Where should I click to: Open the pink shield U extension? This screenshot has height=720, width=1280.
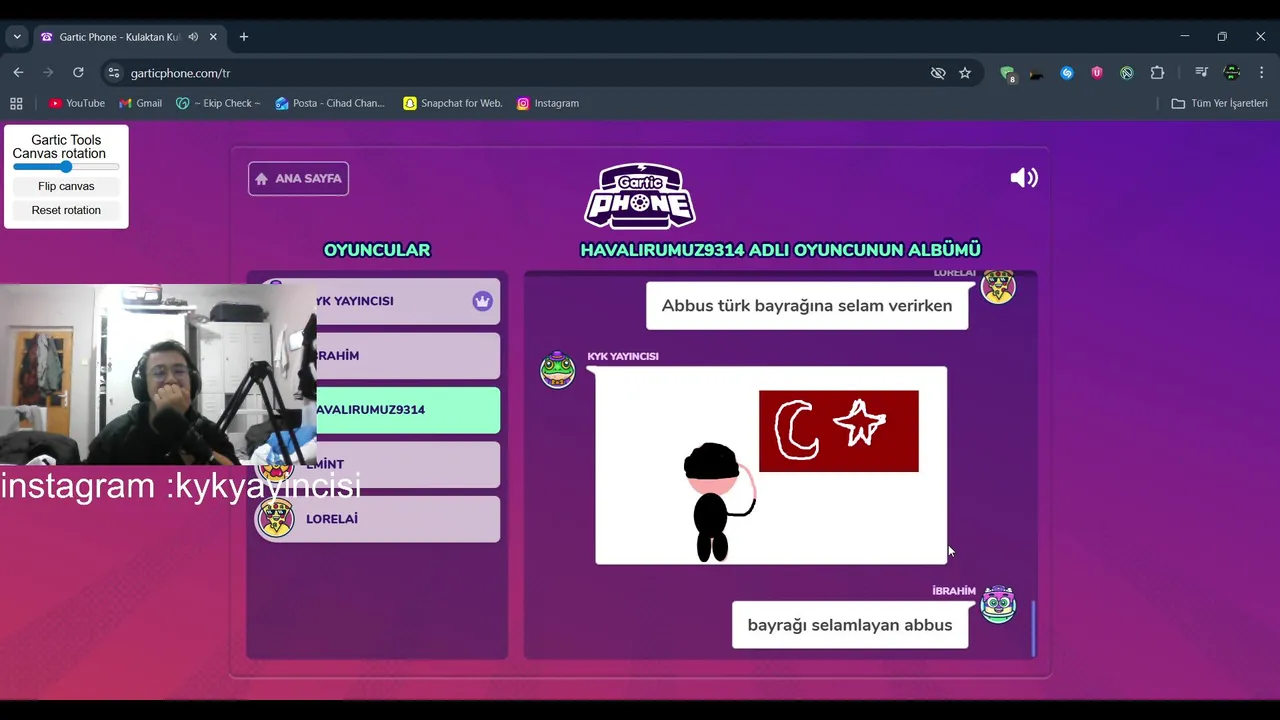point(1097,73)
